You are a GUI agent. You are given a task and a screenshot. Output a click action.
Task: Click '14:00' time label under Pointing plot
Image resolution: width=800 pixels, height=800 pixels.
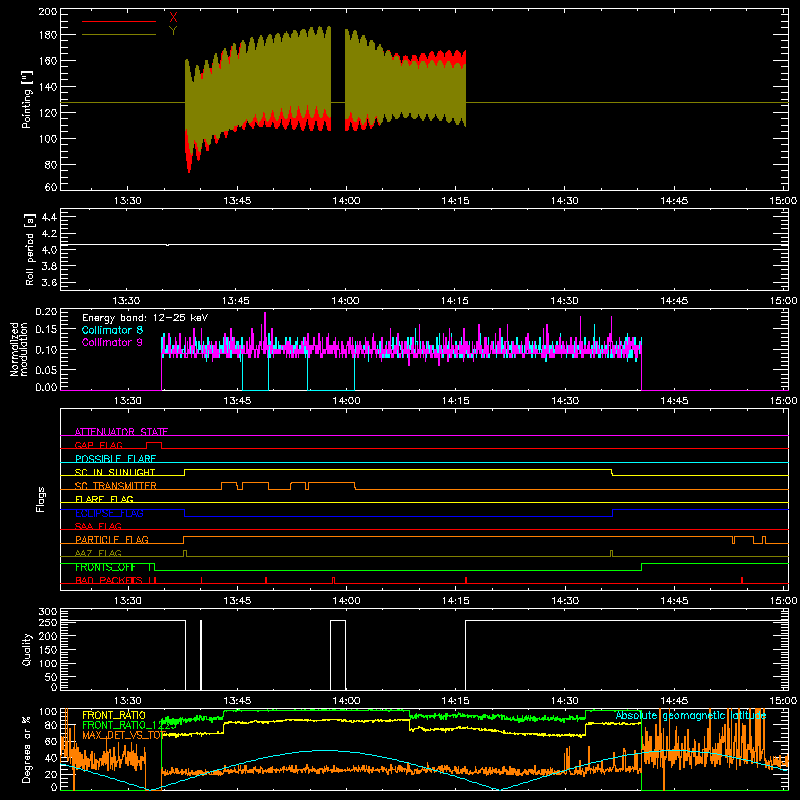[x=346, y=201]
